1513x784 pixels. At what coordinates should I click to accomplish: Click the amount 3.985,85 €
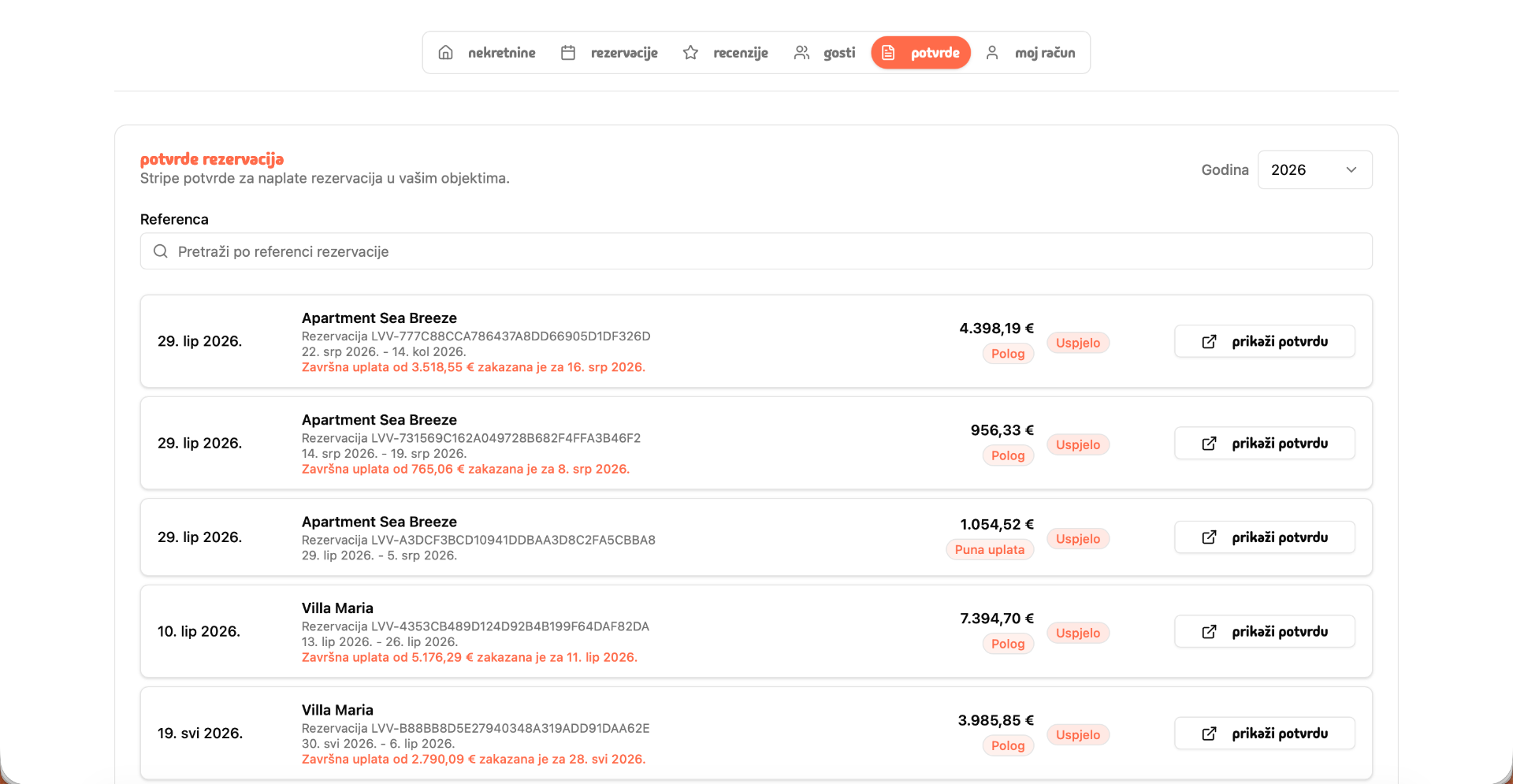[x=996, y=720]
